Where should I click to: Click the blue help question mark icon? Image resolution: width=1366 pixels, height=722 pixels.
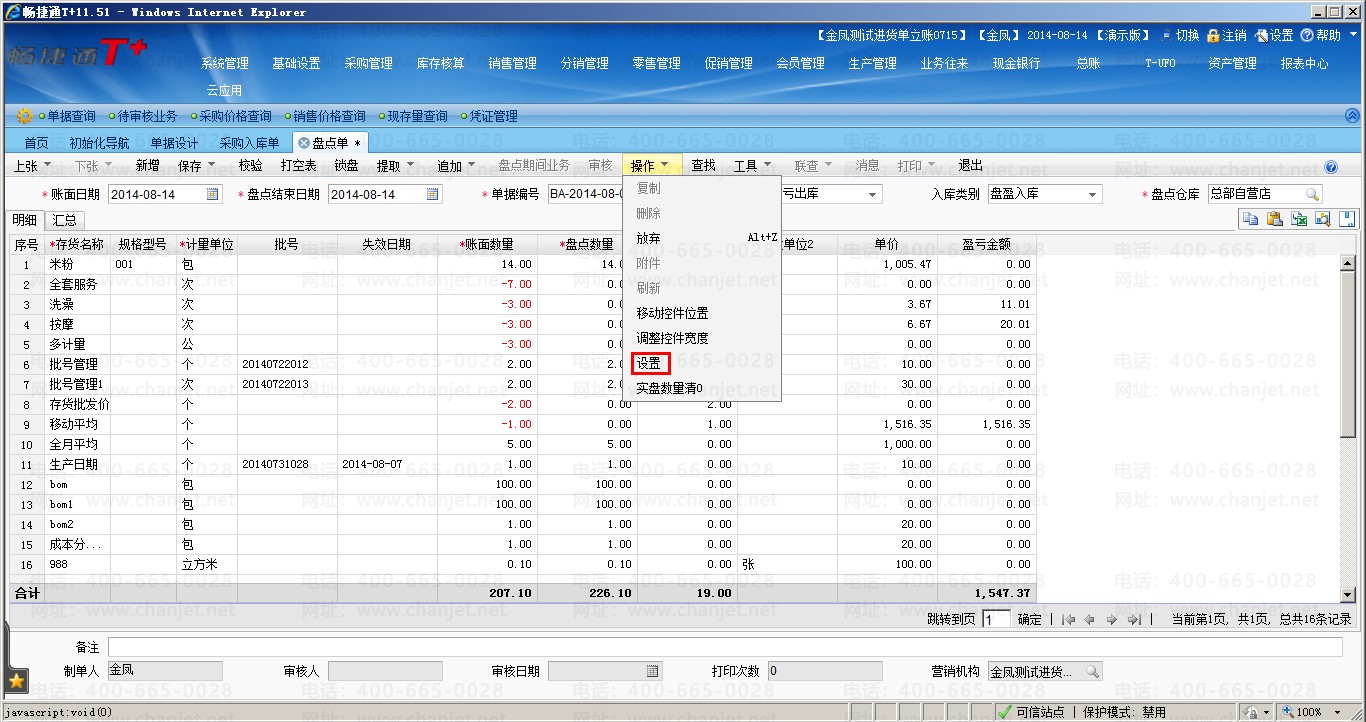point(1331,167)
